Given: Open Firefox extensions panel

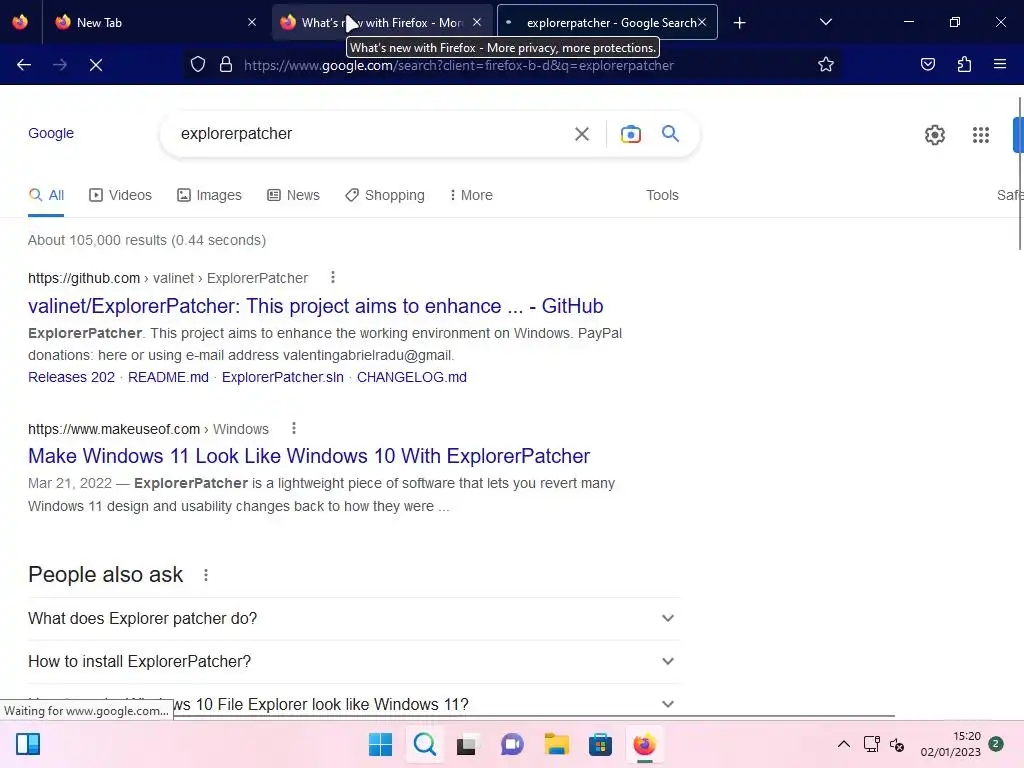Looking at the screenshot, I should point(964,65).
